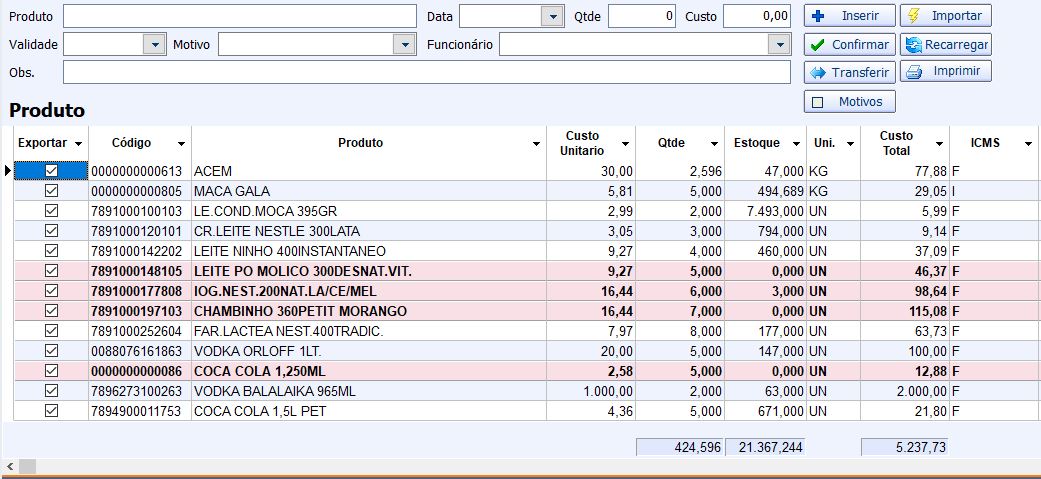Untick export checkbox for COCA COLA 1,250ML
This screenshot has height=479, width=1041.
(51, 371)
